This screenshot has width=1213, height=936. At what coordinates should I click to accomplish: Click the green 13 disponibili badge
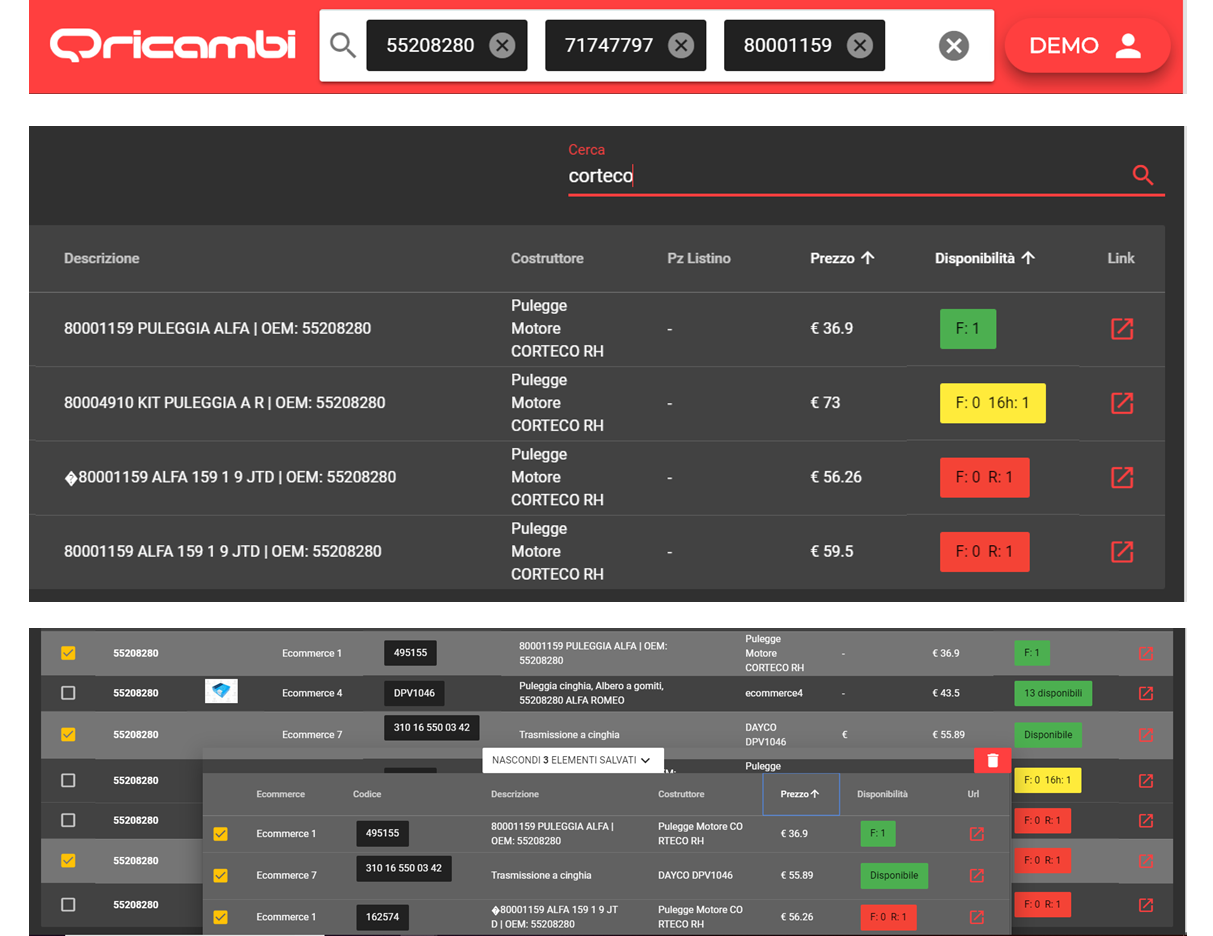click(x=1052, y=693)
